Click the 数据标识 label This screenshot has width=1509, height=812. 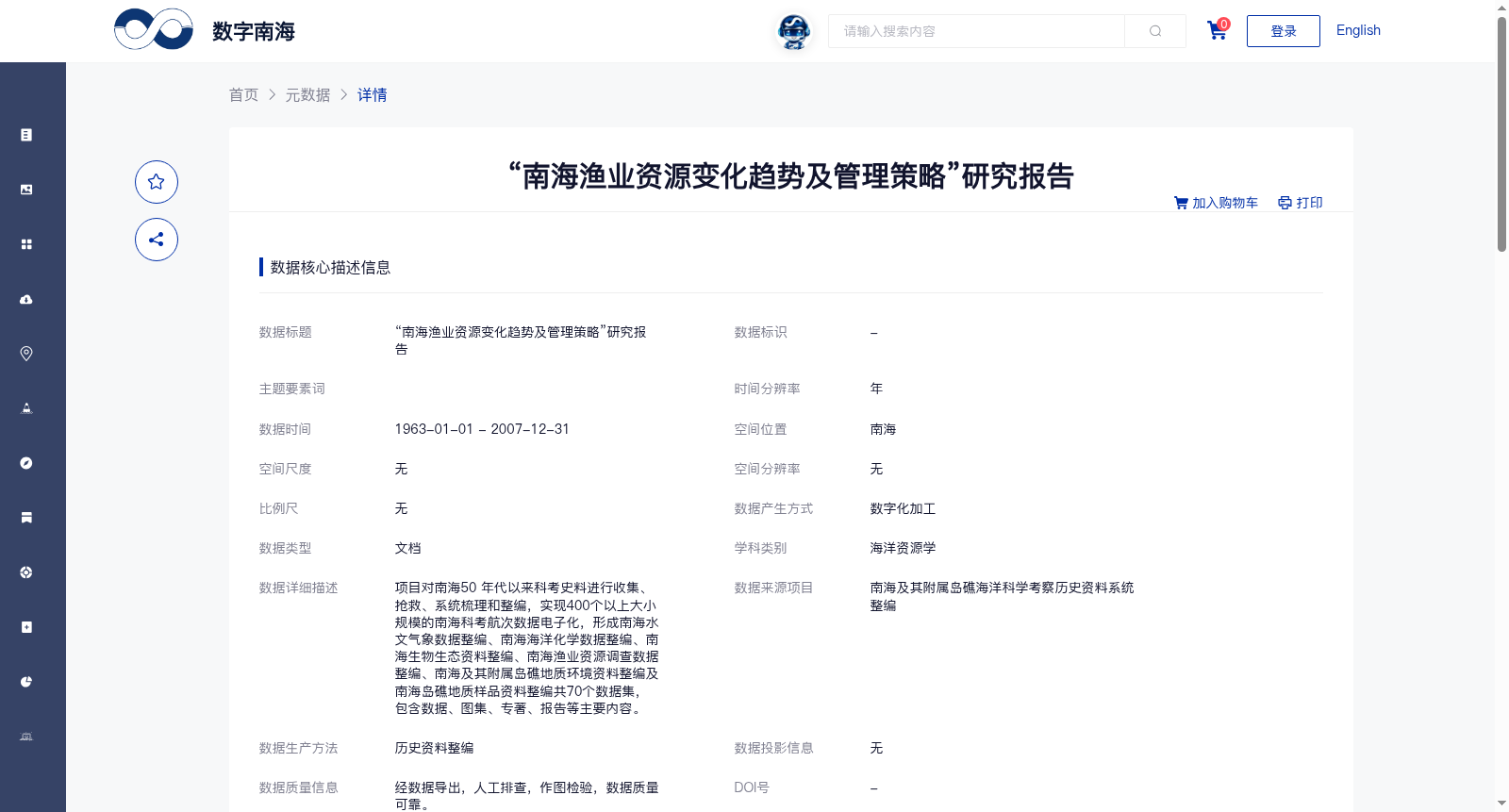(x=760, y=332)
